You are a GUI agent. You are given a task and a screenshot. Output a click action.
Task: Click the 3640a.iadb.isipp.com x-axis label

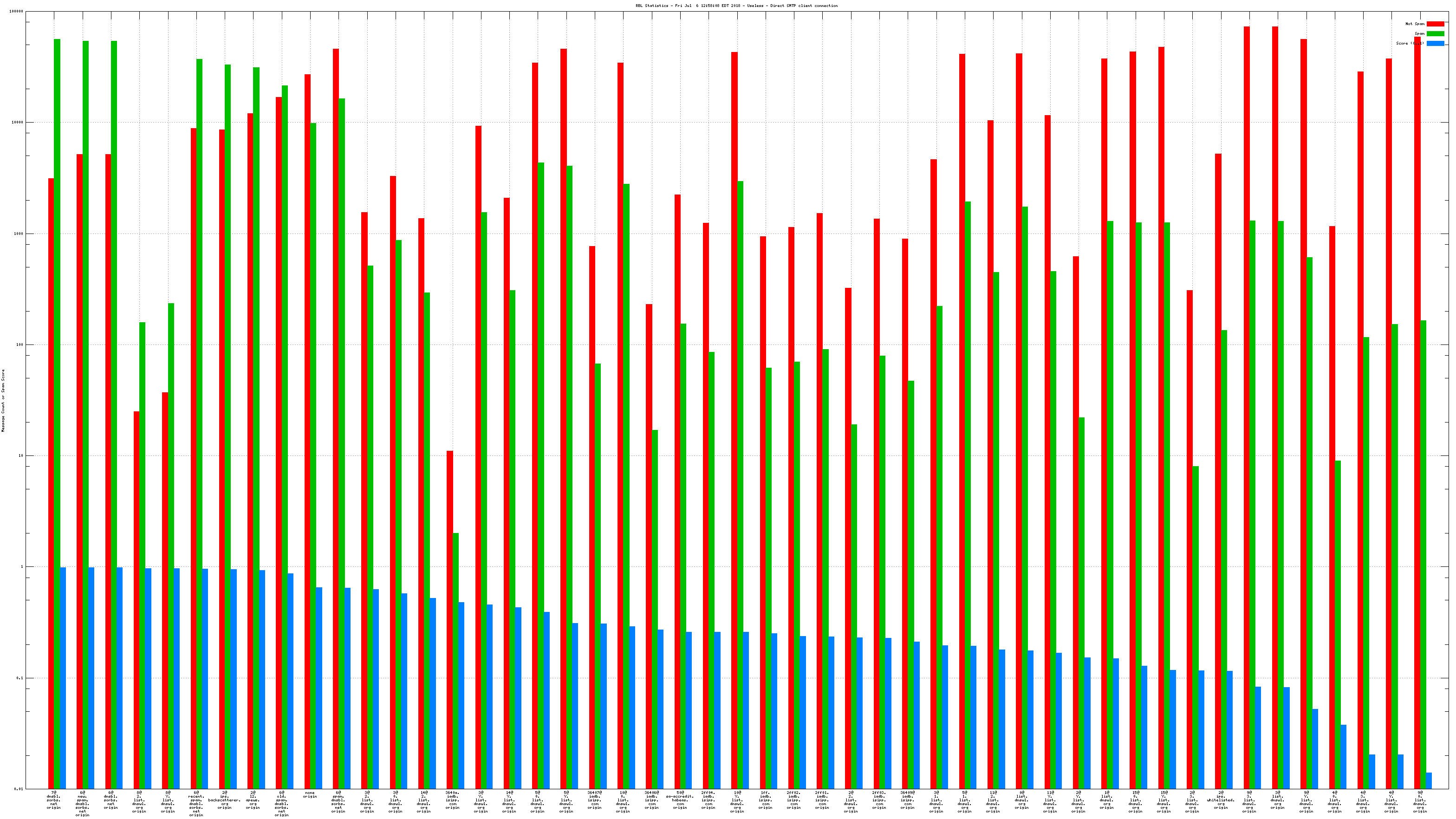click(x=452, y=800)
